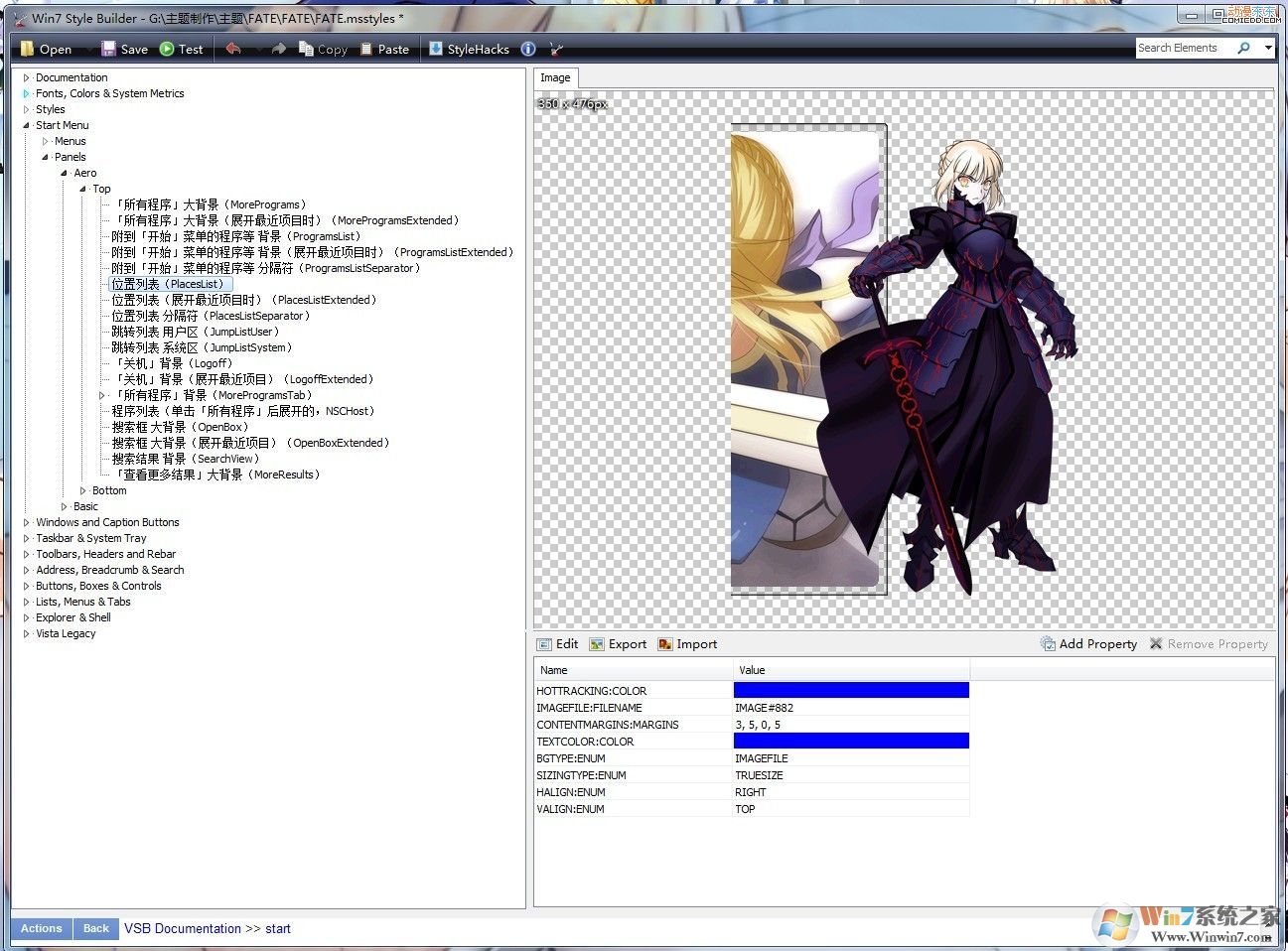
Task: Click the Undo arrow icon
Action: [x=232, y=48]
